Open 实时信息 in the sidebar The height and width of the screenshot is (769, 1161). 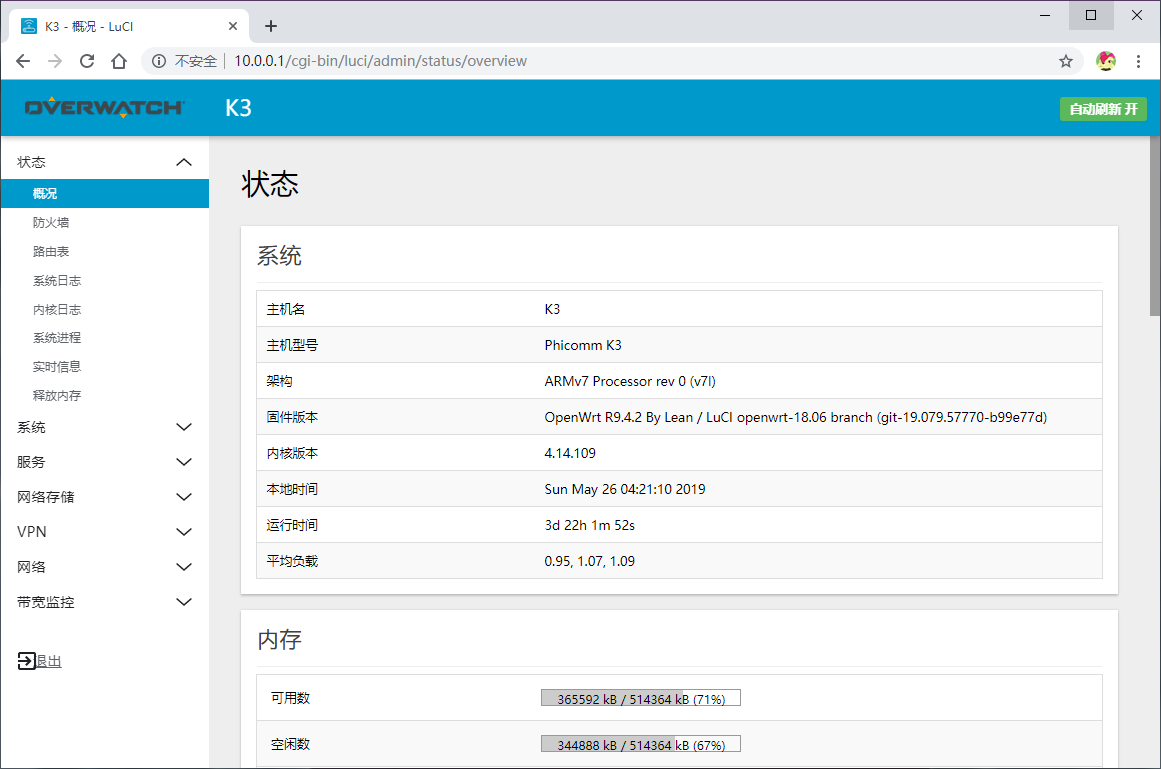[57, 367]
